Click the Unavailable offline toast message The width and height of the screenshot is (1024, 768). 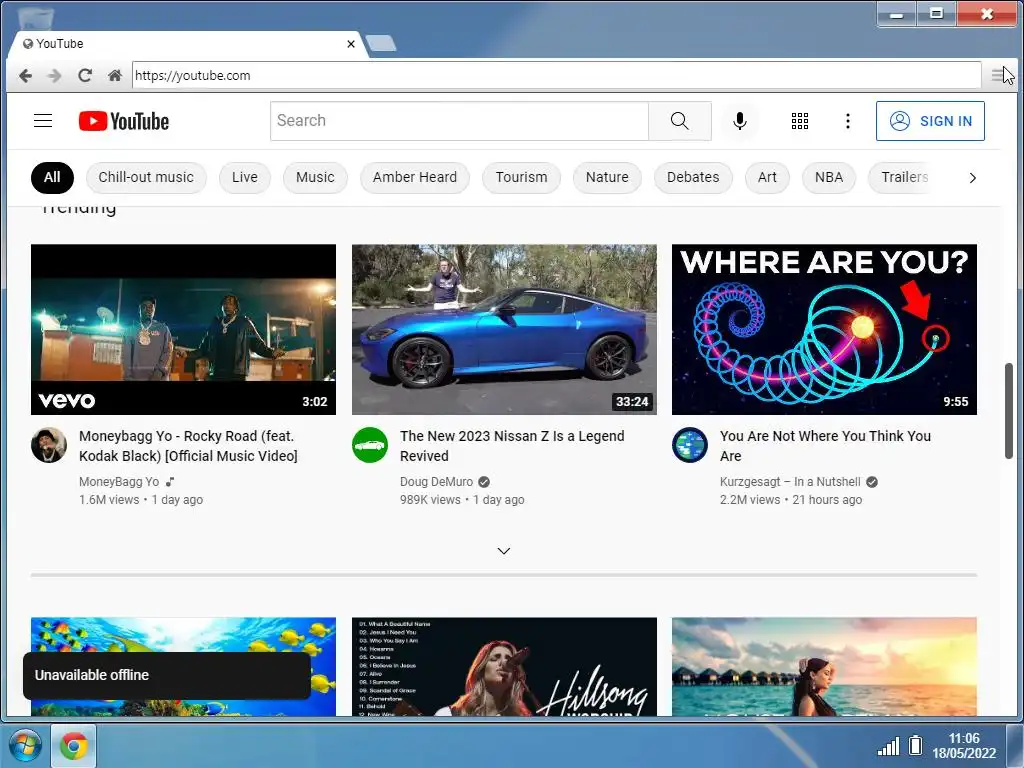click(167, 675)
